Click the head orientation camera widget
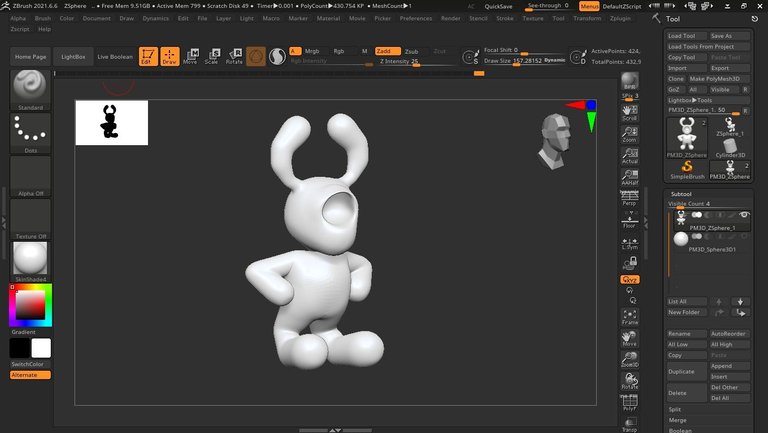Screen dimensions: 768x433 pyautogui.click(x=555, y=142)
